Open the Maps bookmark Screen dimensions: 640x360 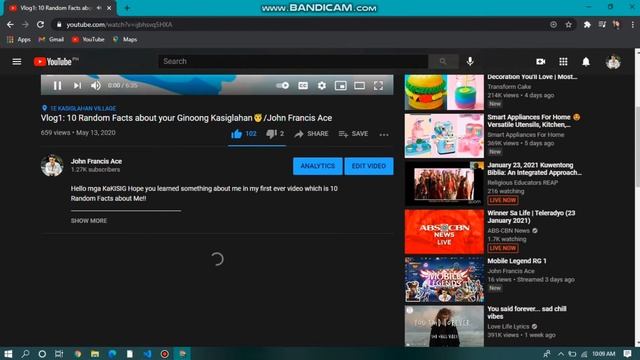(125, 39)
